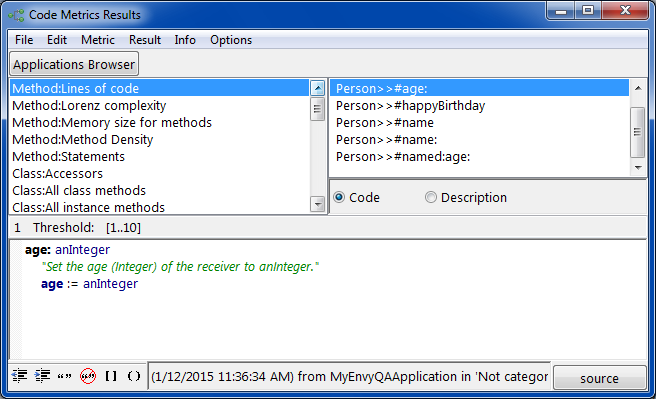The image size is (656, 399).
Task: Click methods list scrollbar thumb
Action: [x=637, y=132]
